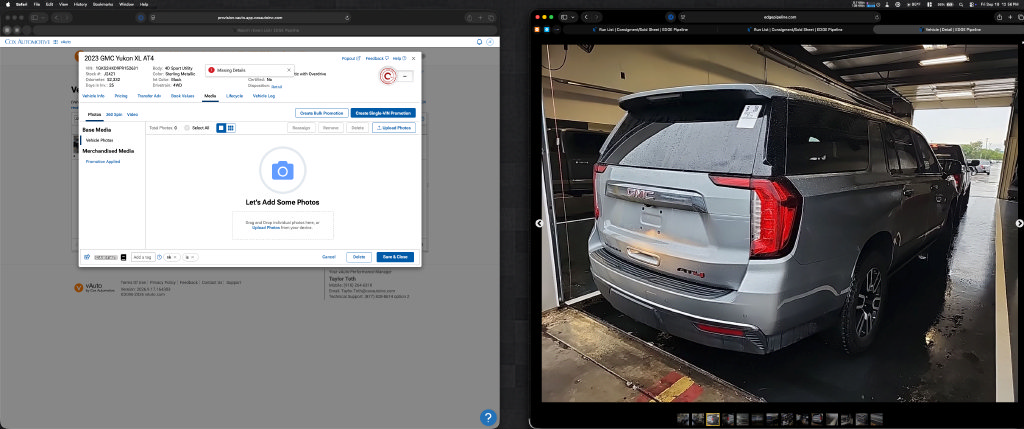Click Create Bulk Promotion button
1024x429 pixels.
tap(321, 113)
